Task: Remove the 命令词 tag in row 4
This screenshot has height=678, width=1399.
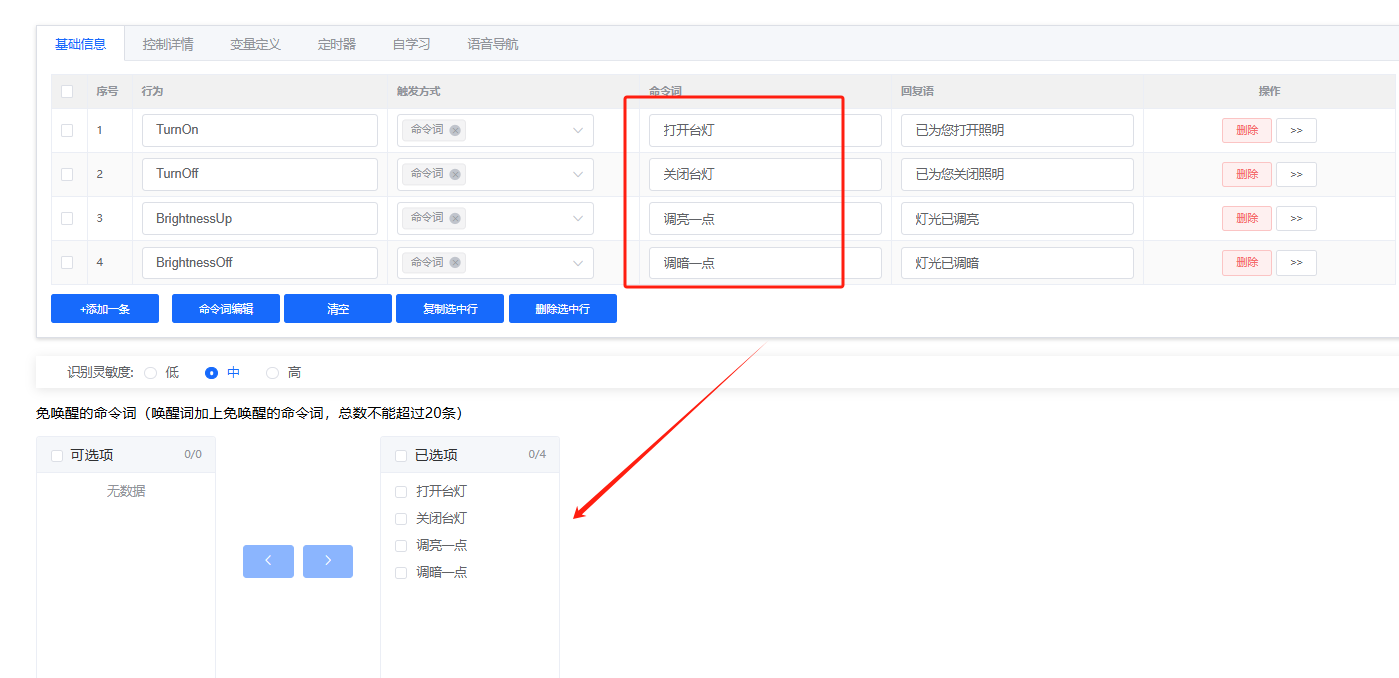Action: pos(457,262)
